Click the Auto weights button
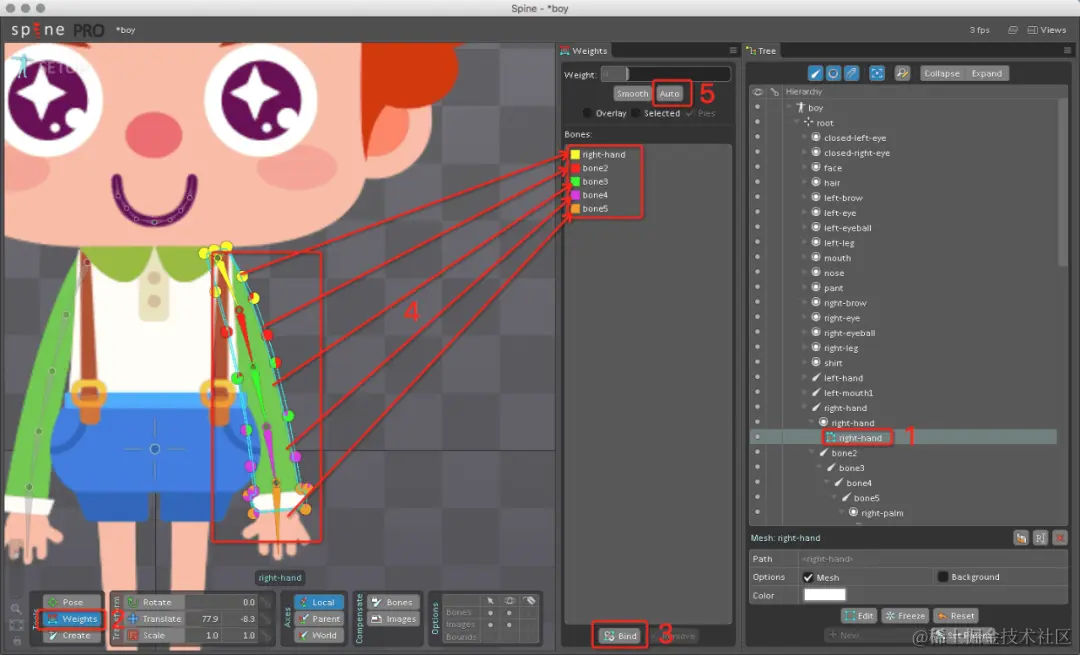 (669, 94)
